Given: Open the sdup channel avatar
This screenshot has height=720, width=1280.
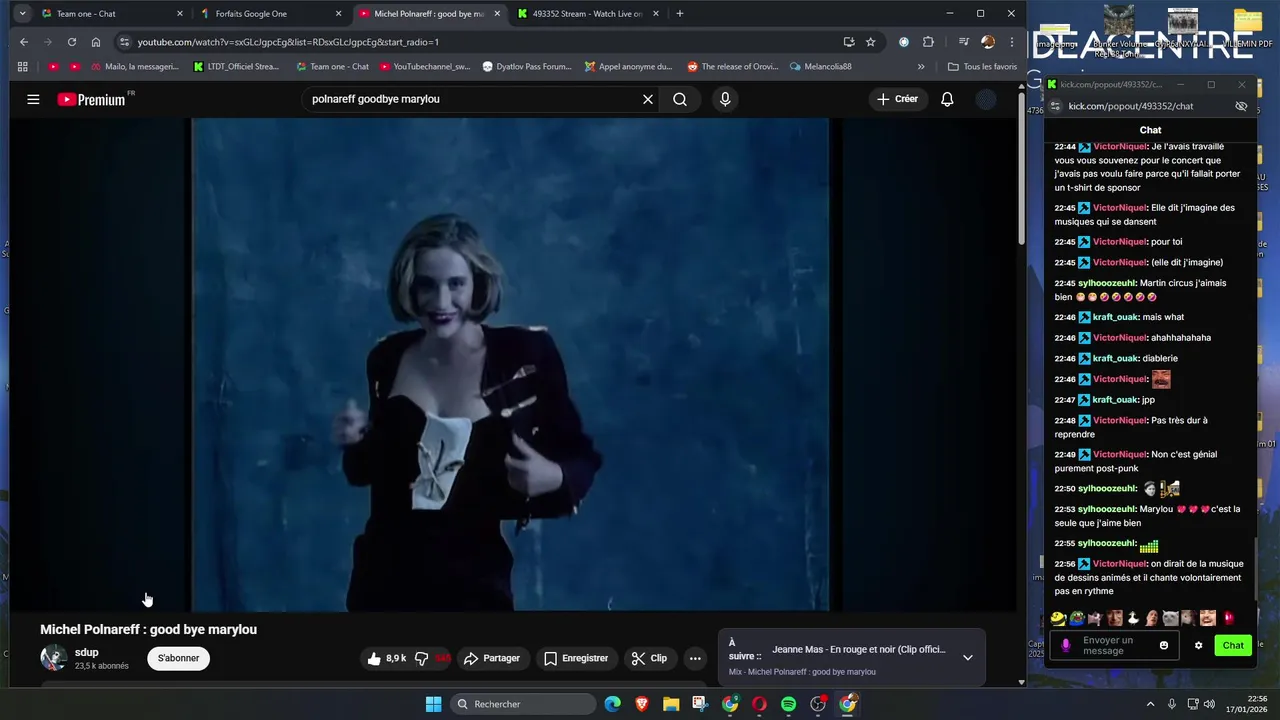Looking at the screenshot, I should (53, 658).
